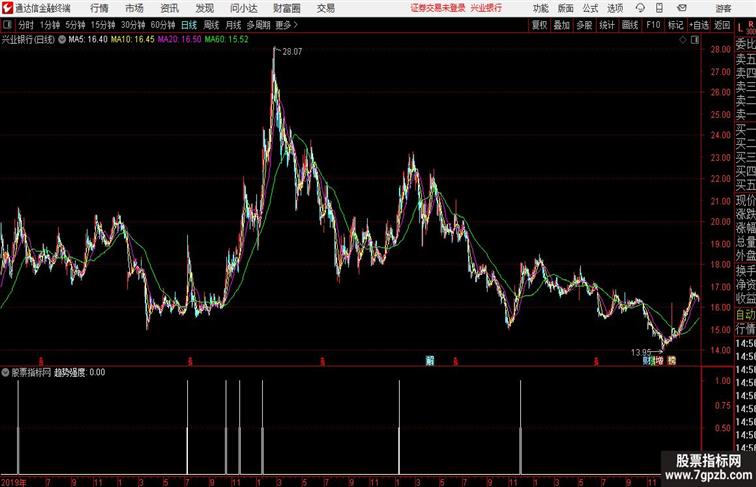This screenshot has width=756, height=487.
Task: Switch to 30分钟 chart period
Action: coord(133,25)
